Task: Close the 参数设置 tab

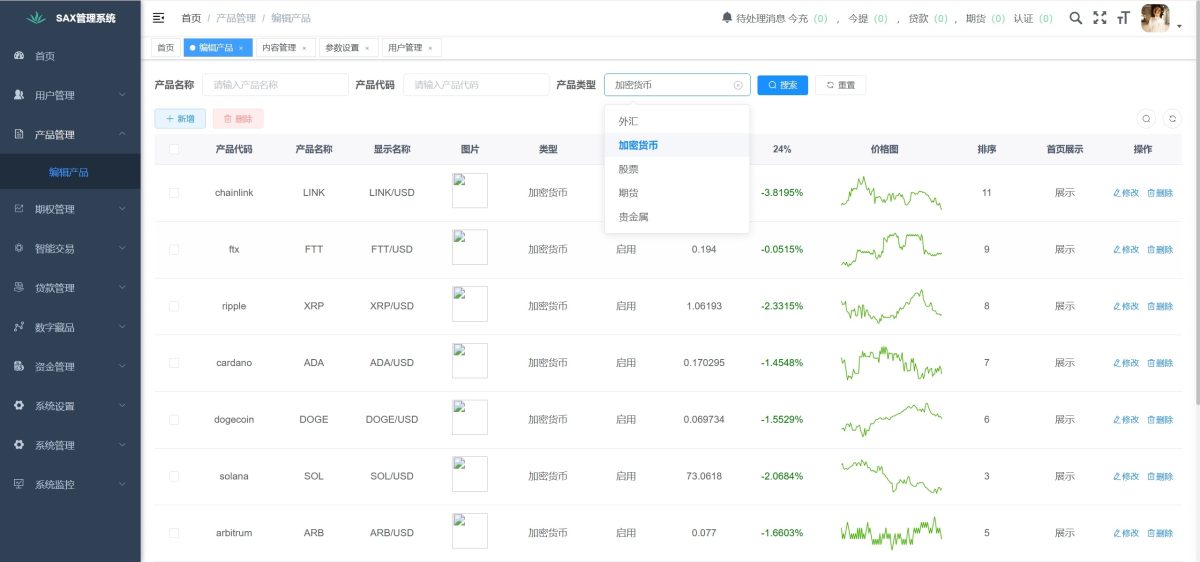Action: click(367, 48)
